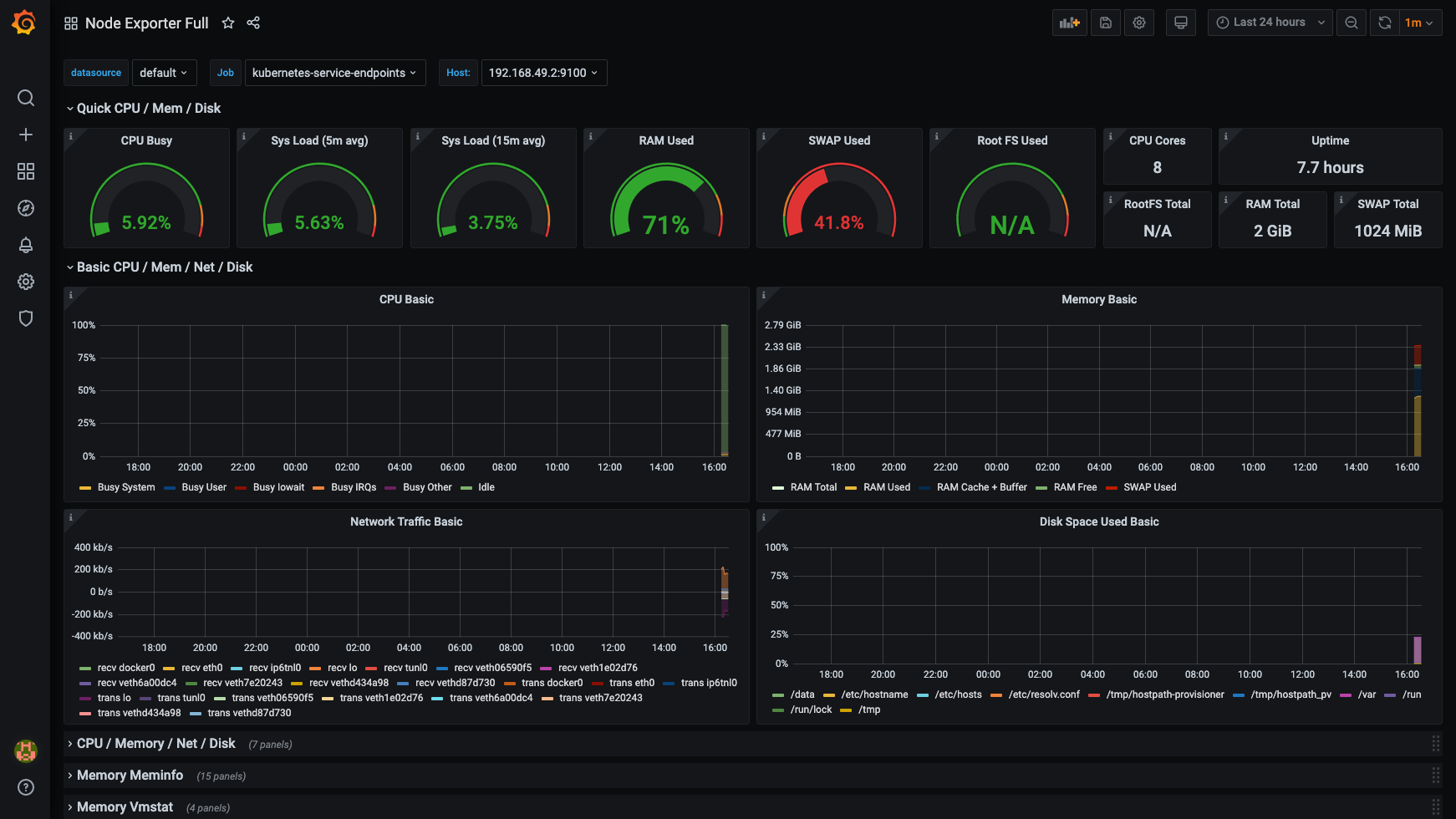Open the Alerting bell icon
This screenshot has height=819, width=1456.
click(26, 245)
